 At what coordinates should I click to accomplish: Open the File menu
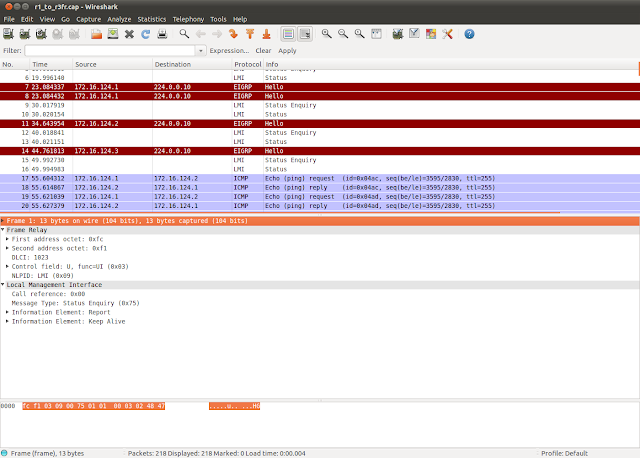pyautogui.click(x=9, y=19)
